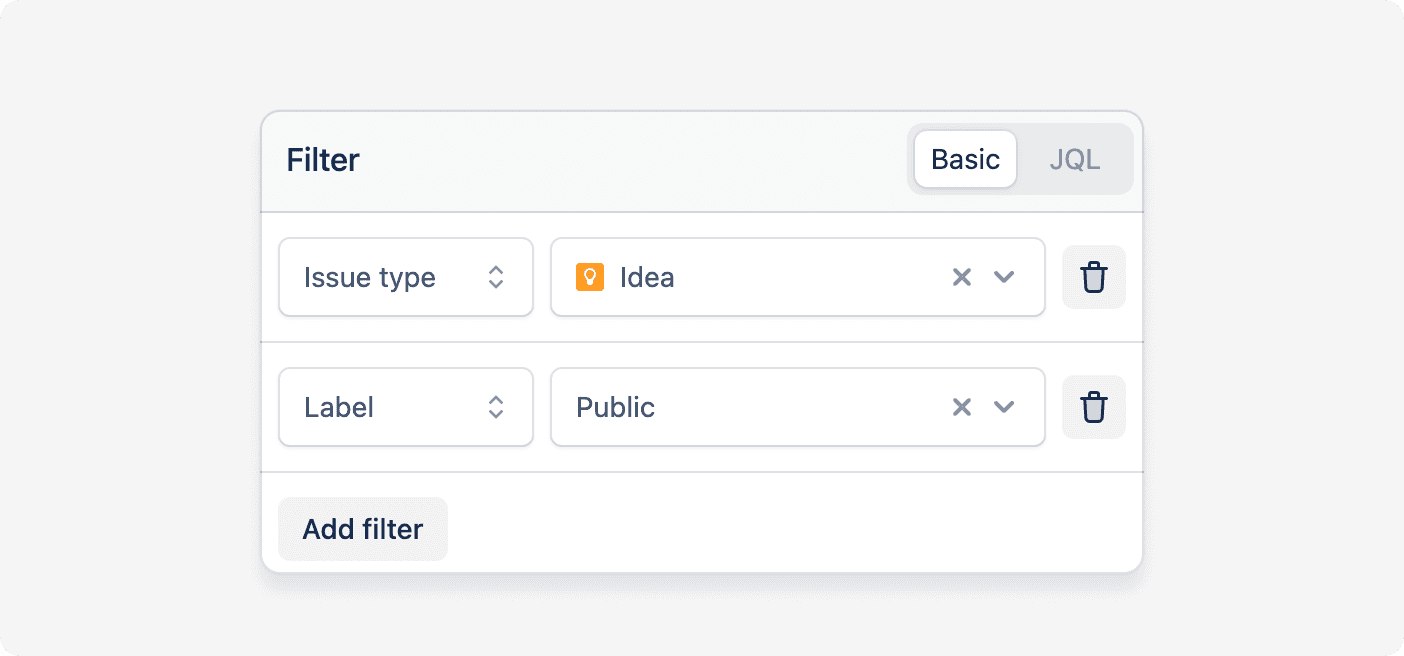Viewport: 1404px width, 656px height.
Task: Switch to Basic filter mode
Action: (965, 159)
